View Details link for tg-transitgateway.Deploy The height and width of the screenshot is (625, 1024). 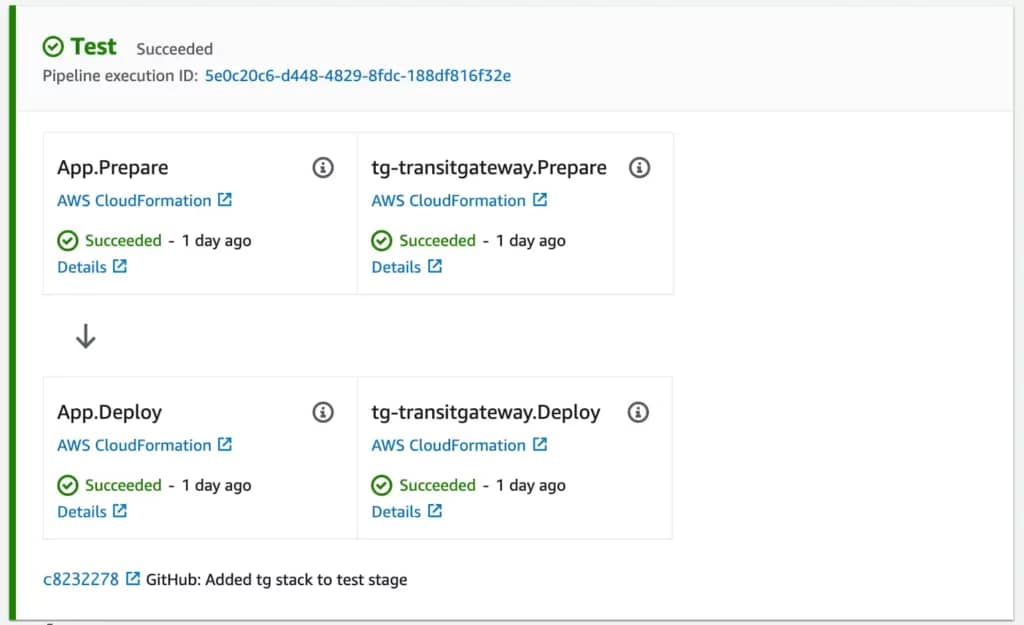(x=396, y=511)
